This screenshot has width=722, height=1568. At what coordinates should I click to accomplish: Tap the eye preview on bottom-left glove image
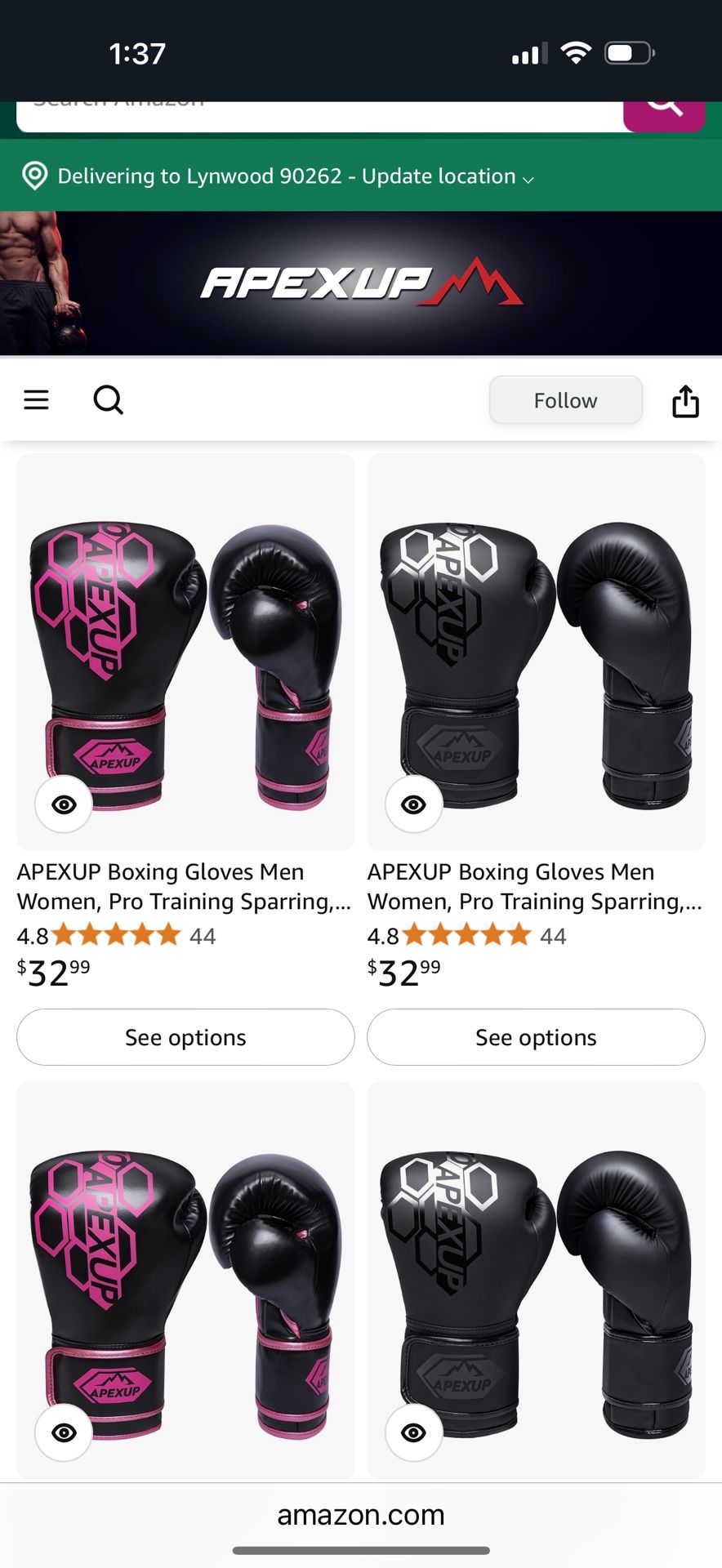pos(63,1432)
